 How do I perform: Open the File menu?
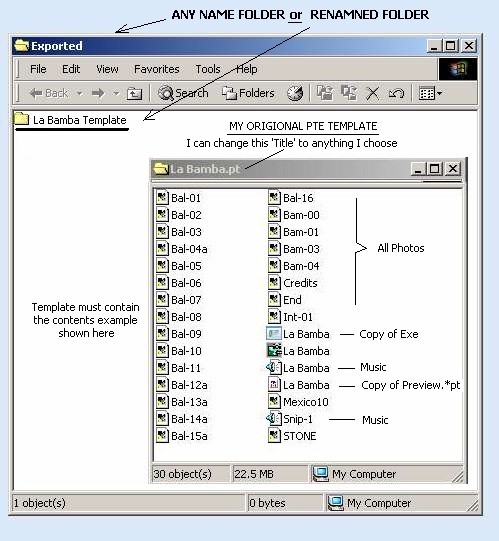click(38, 69)
